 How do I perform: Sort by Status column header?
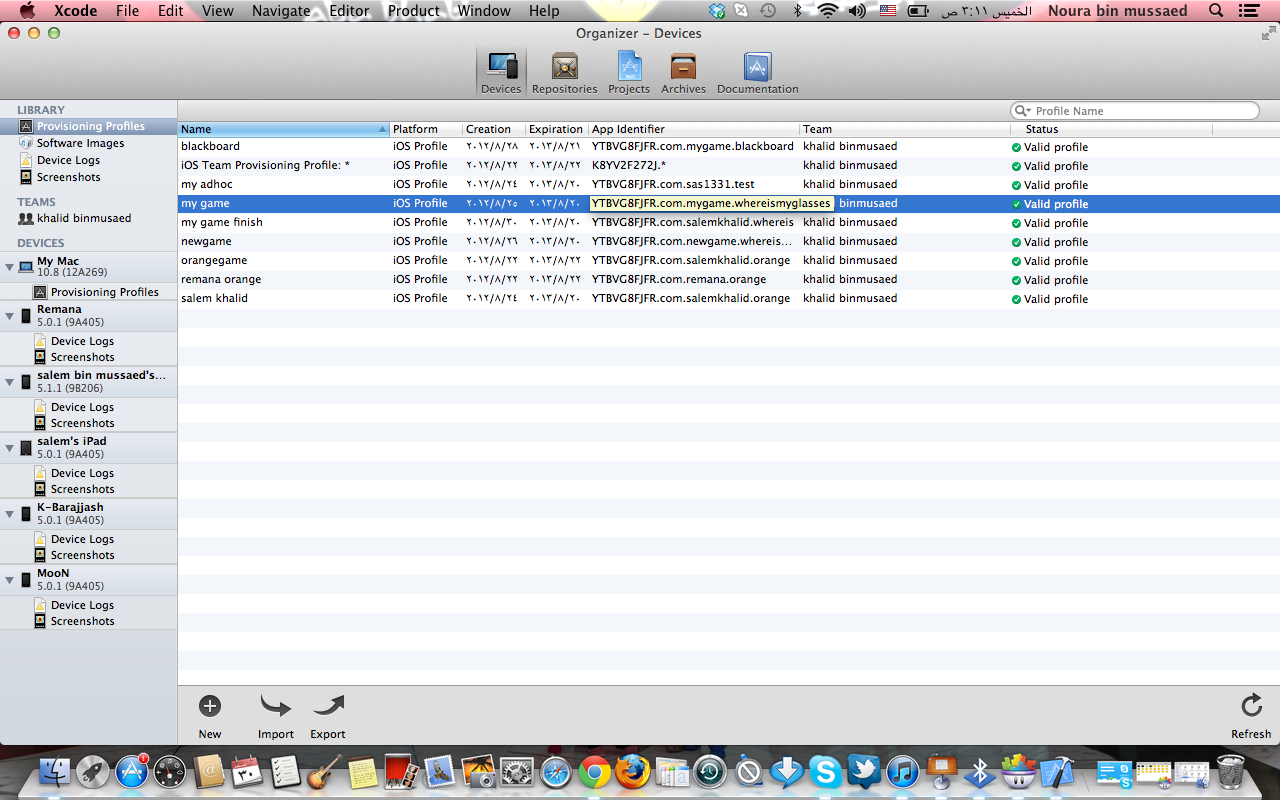pyautogui.click(x=1111, y=129)
